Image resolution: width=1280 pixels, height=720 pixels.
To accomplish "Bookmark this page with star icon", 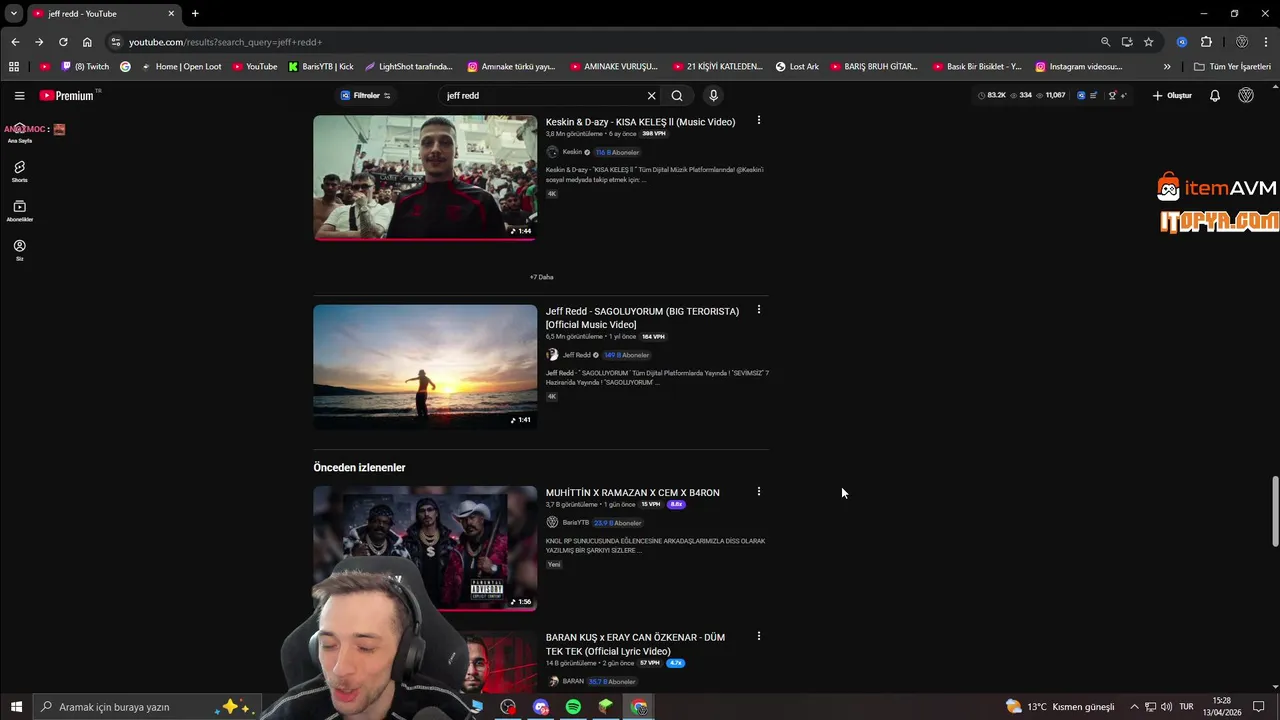I will (x=1149, y=42).
